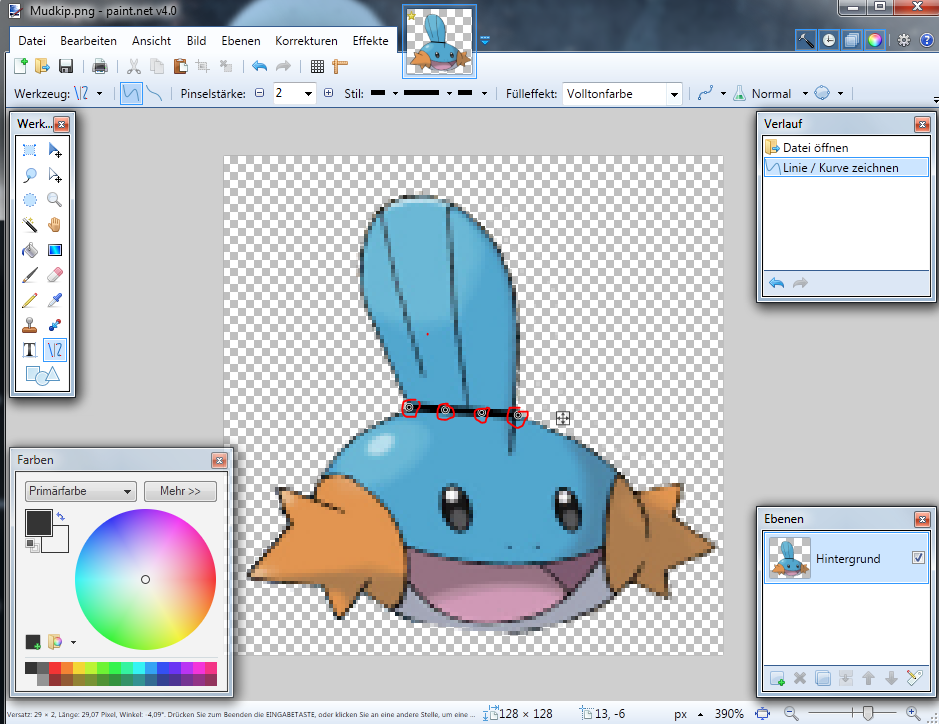Select the Move Selected Pixels tool

(x=54, y=150)
